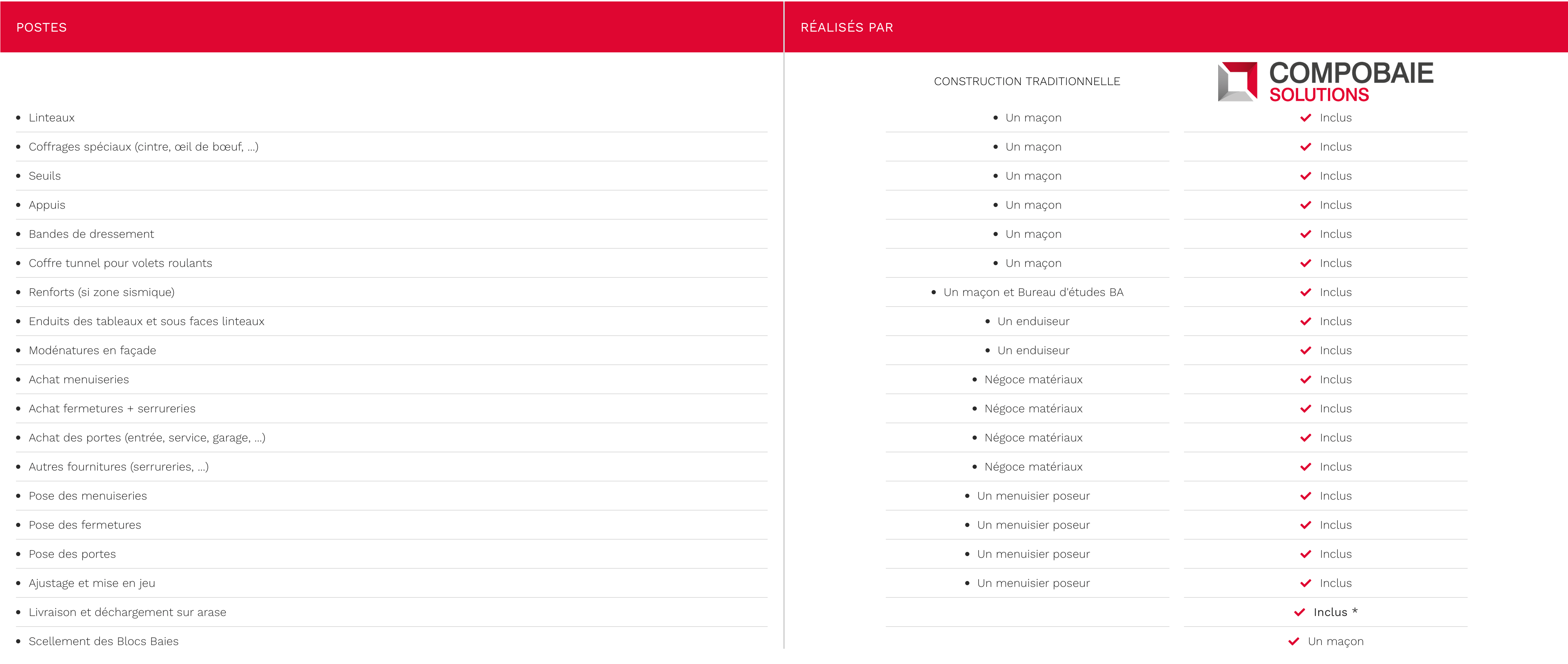Click Un maçon in the Coffre tunnel row
The width and height of the screenshot is (1568, 664).
pyautogui.click(x=1033, y=264)
